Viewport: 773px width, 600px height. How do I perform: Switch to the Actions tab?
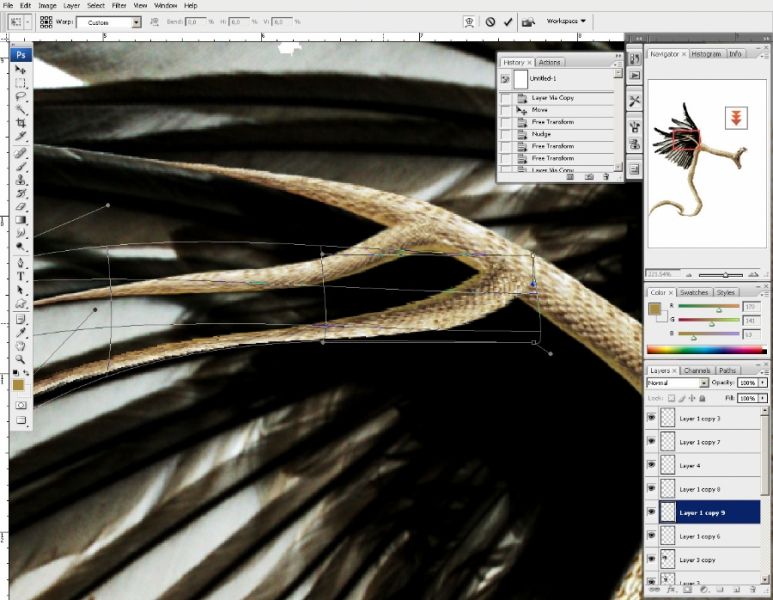coord(549,62)
